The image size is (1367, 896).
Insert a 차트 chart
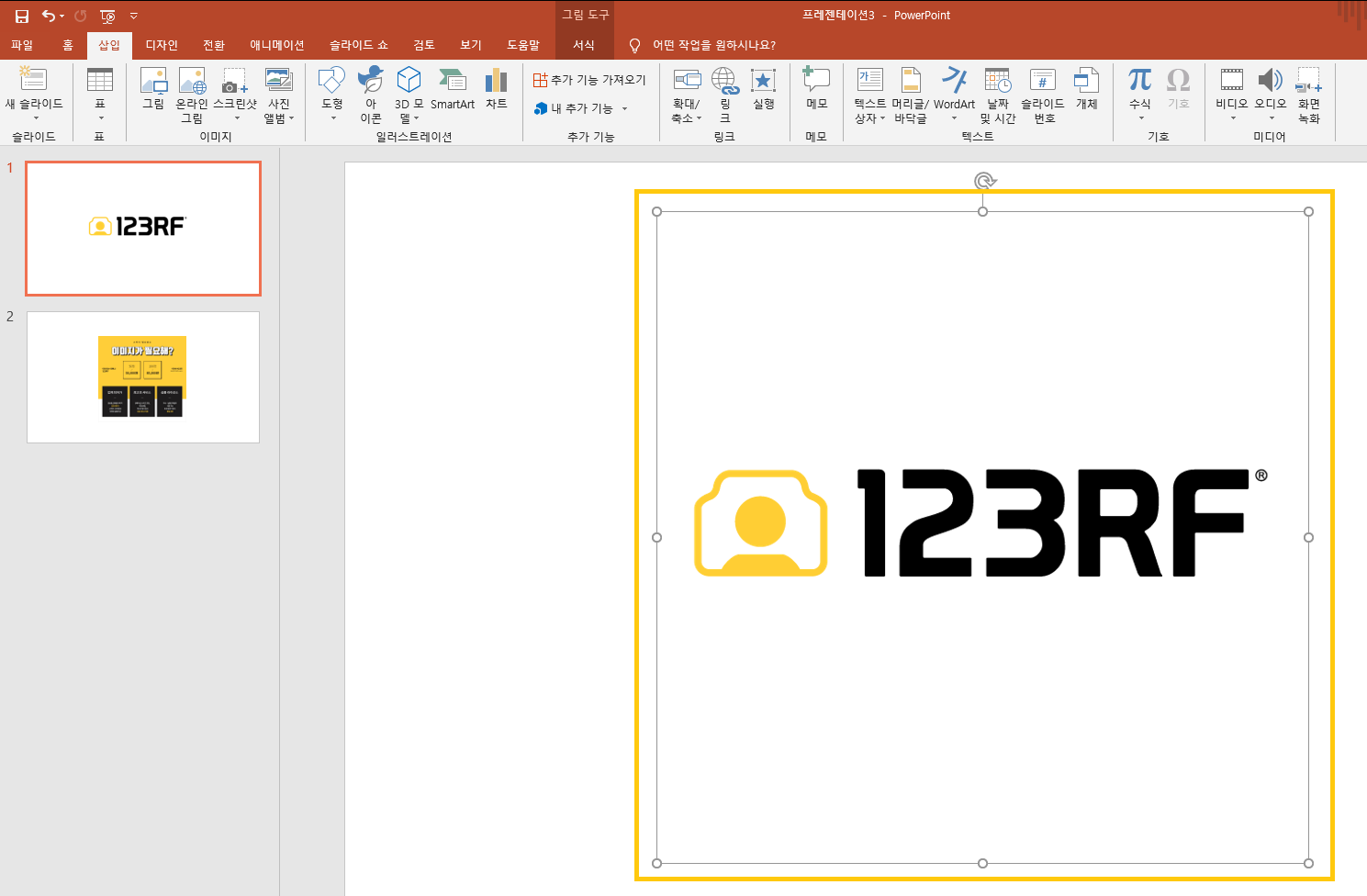[497, 89]
